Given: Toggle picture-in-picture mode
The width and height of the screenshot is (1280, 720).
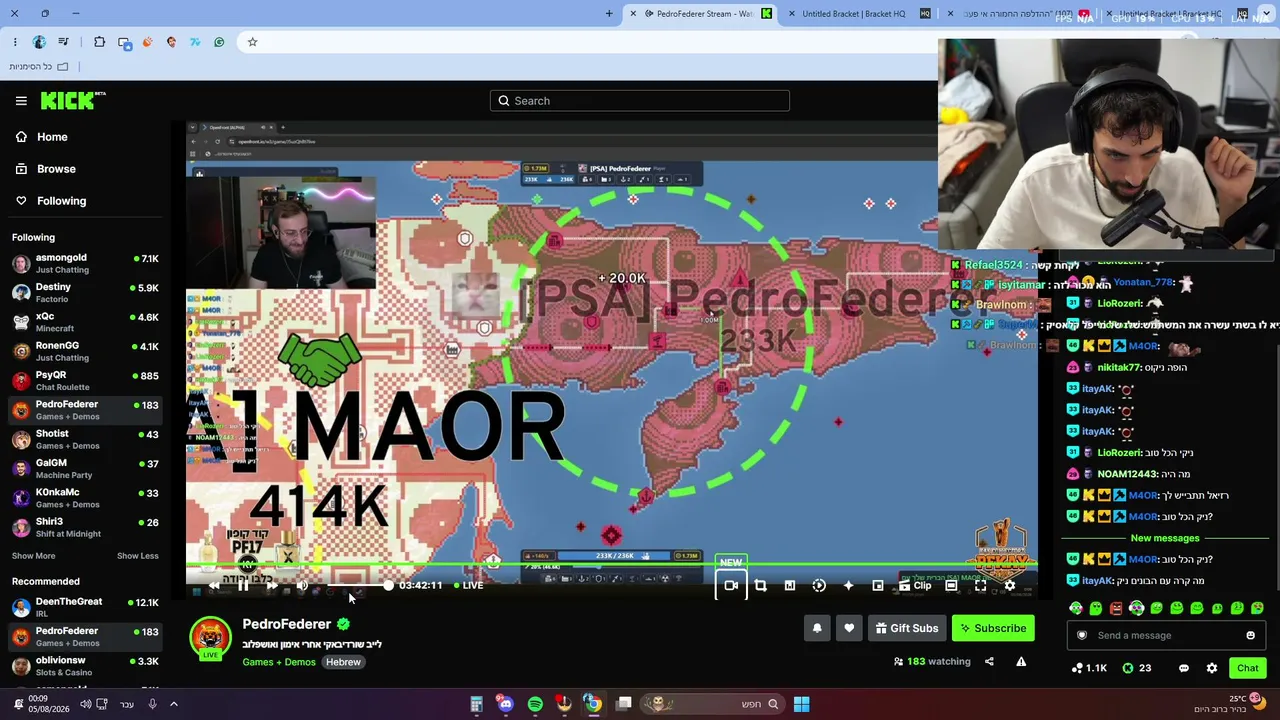Looking at the screenshot, I should click(878, 586).
